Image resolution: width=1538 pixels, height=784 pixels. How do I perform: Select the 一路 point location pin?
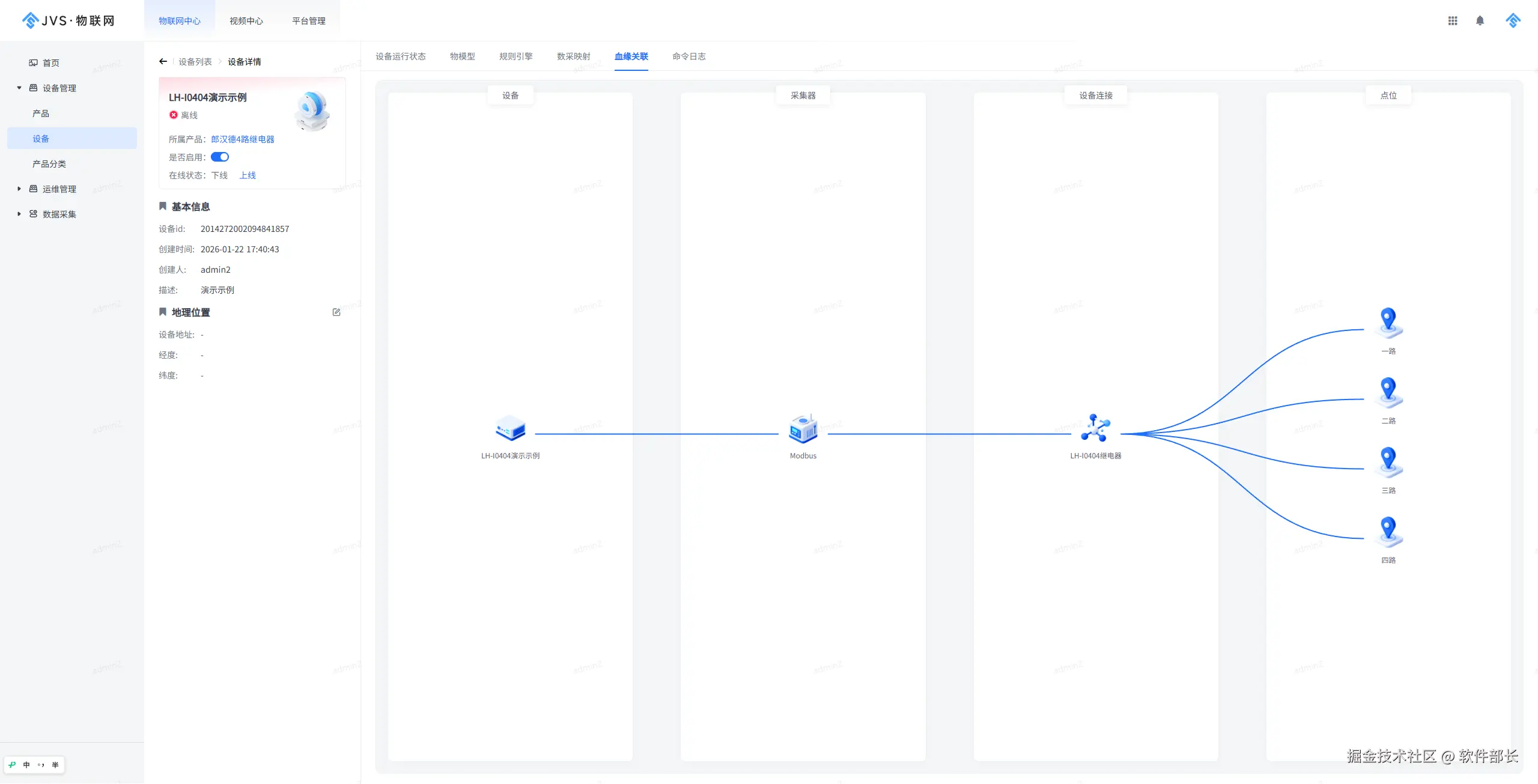tap(1388, 322)
